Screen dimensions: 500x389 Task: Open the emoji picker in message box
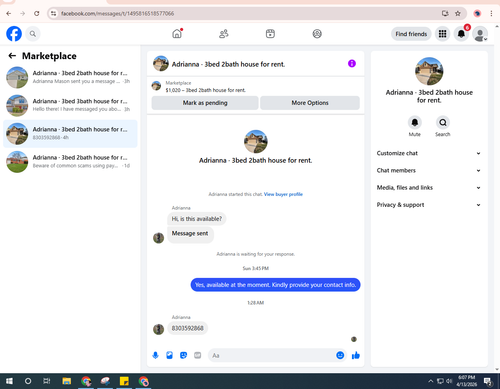tap(340, 355)
